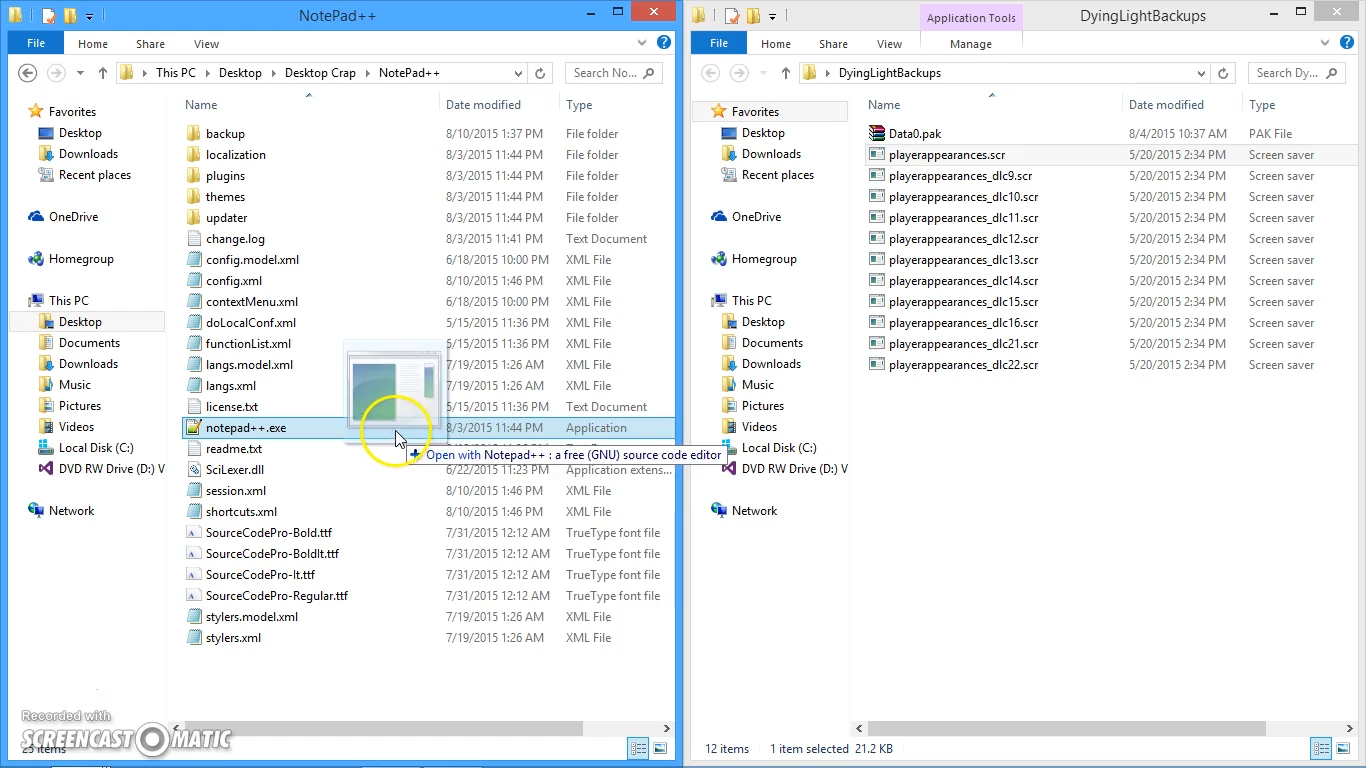
Task: Select shortcuts.xml file
Action: (x=241, y=512)
